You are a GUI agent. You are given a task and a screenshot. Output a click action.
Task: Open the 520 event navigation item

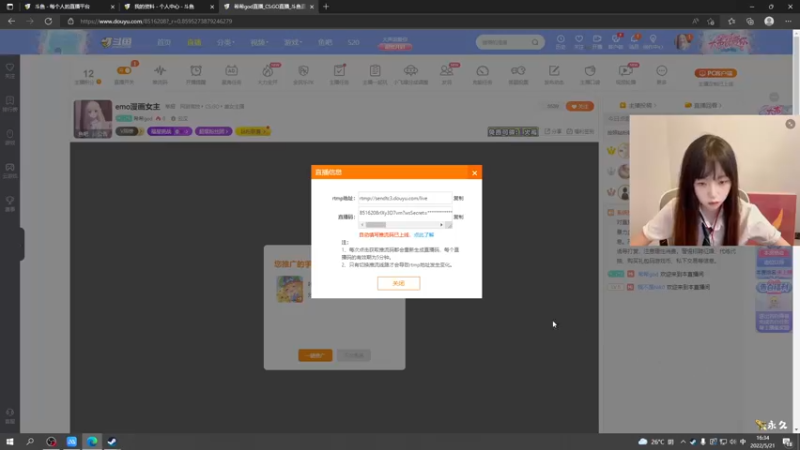coord(354,42)
